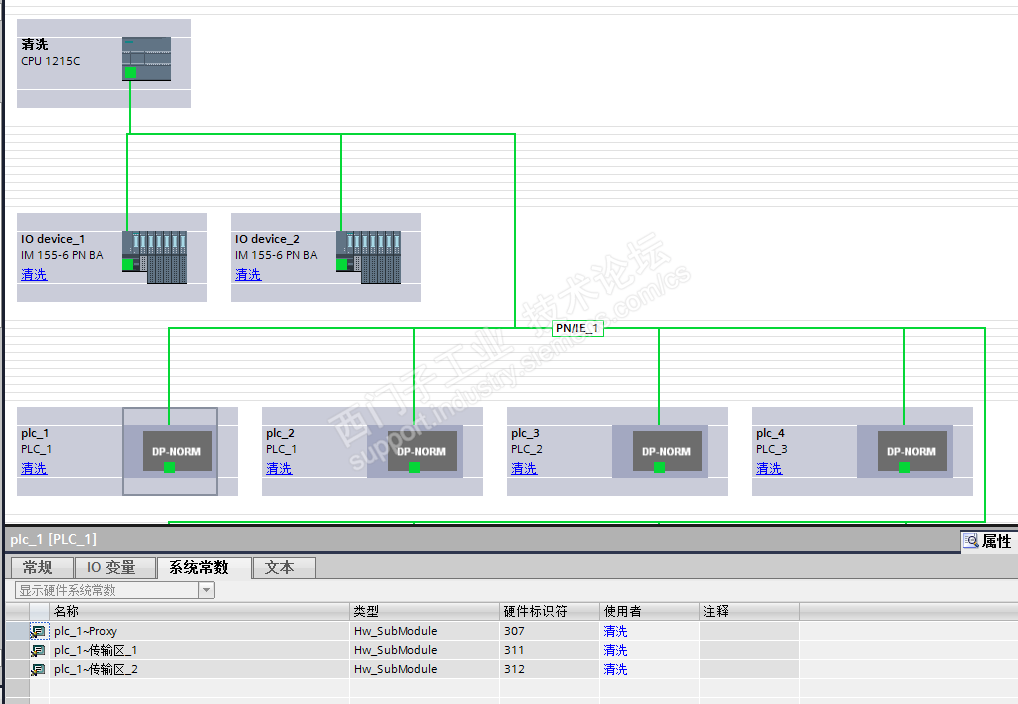Sort by the 名称 column header
Image resolution: width=1018 pixels, height=704 pixels.
(200, 611)
